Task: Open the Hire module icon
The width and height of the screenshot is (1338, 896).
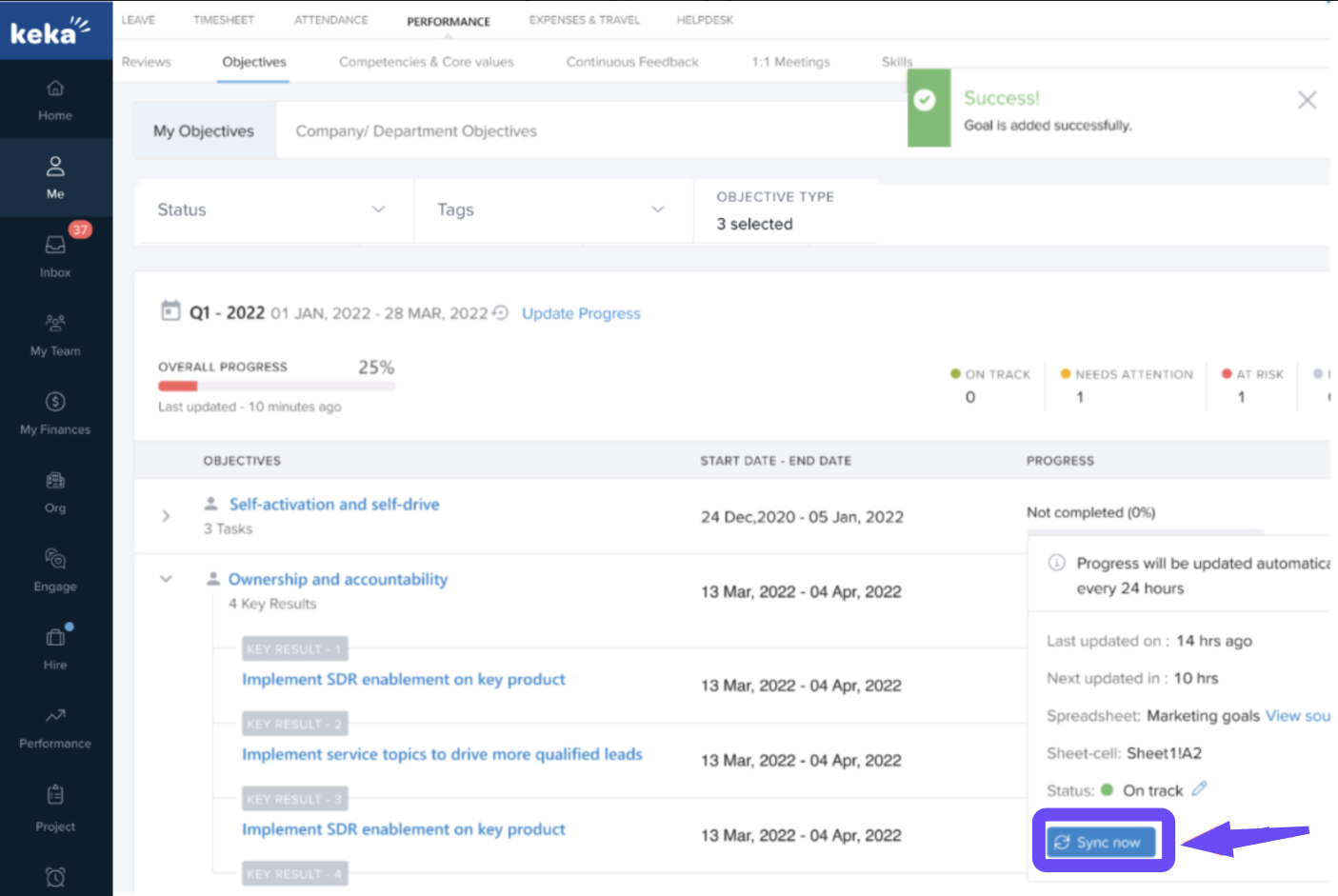Action: [x=55, y=647]
